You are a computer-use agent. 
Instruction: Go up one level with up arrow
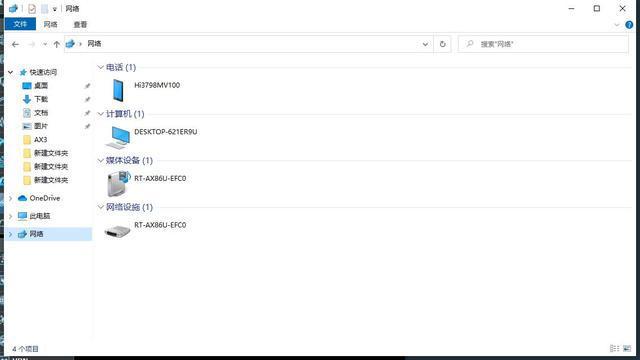[x=57, y=44]
